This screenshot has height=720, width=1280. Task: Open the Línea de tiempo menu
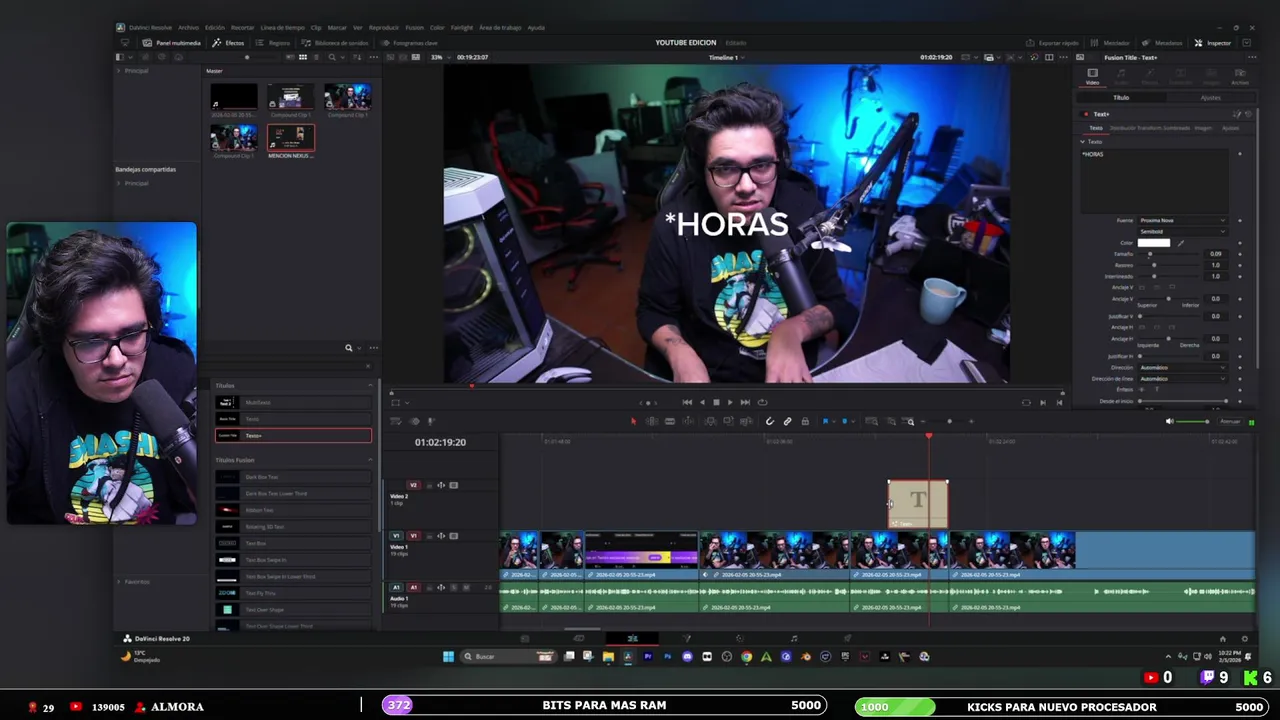282,27
